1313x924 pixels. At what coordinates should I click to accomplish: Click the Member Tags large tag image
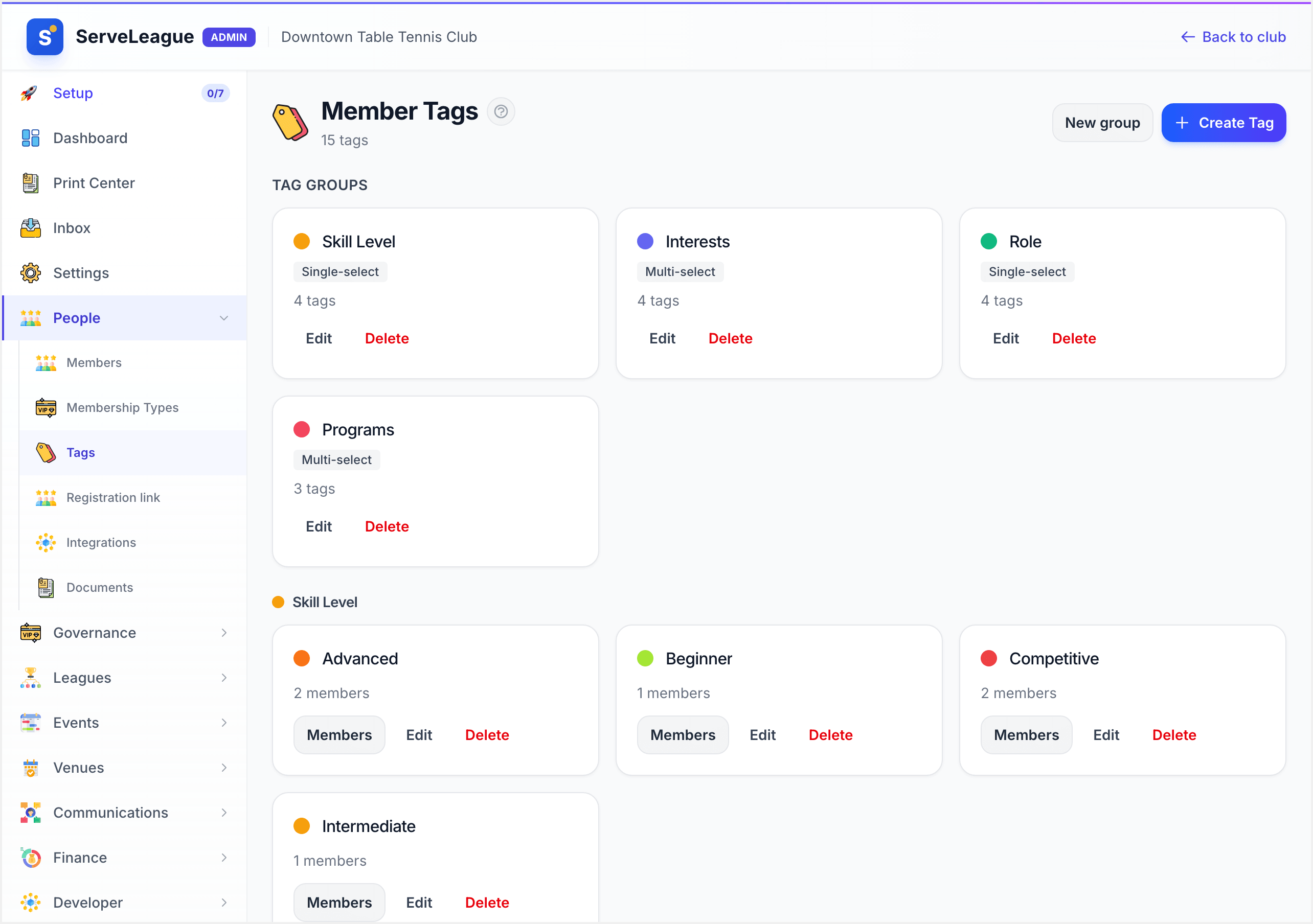click(290, 122)
